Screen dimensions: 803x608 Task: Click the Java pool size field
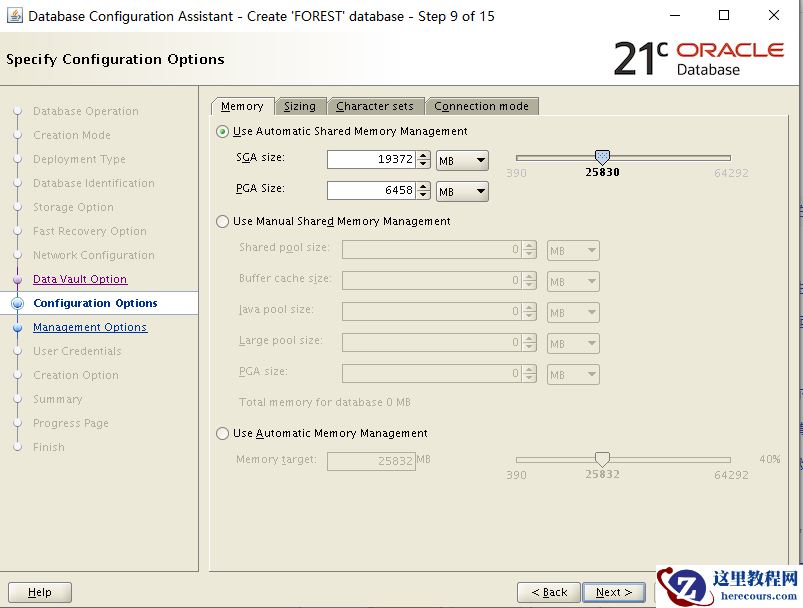432,312
